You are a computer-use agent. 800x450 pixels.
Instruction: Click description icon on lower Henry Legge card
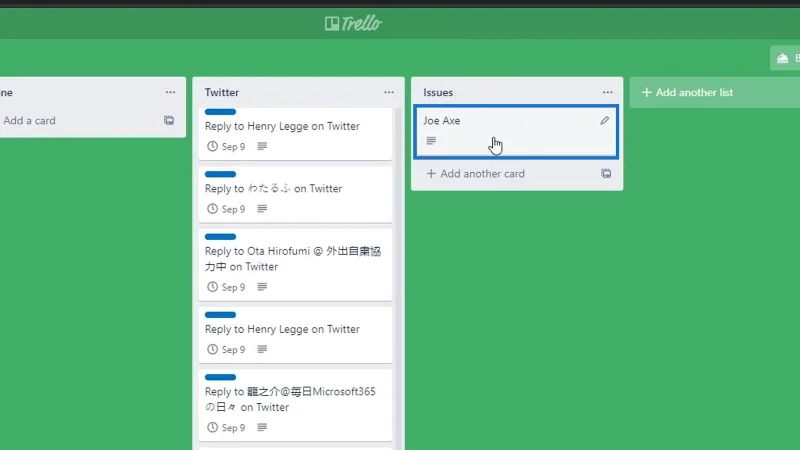coord(262,349)
